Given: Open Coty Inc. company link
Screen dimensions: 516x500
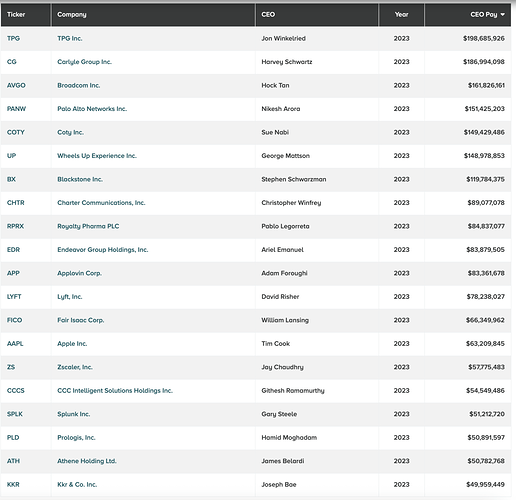Looking at the screenshot, I should click(x=70, y=132).
